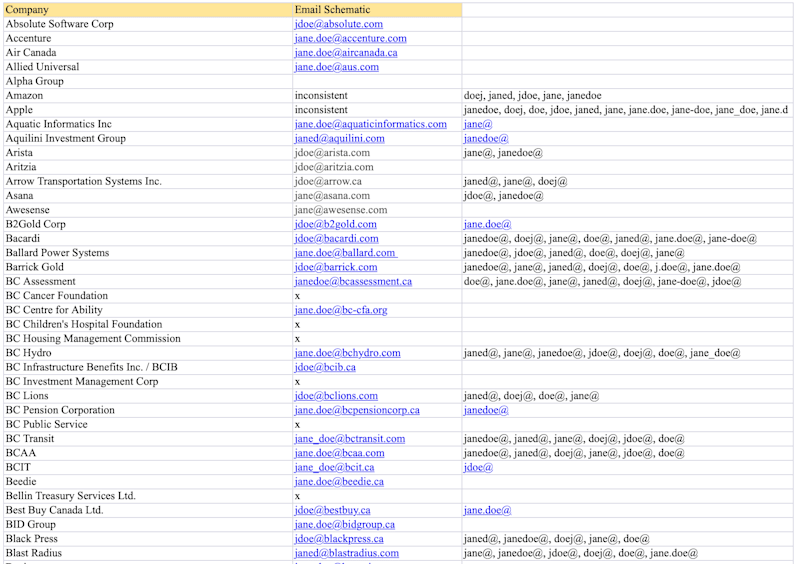Select the Email Schematic header cell
This screenshot has width=800, height=564.
pyautogui.click(x=378, y=10)
